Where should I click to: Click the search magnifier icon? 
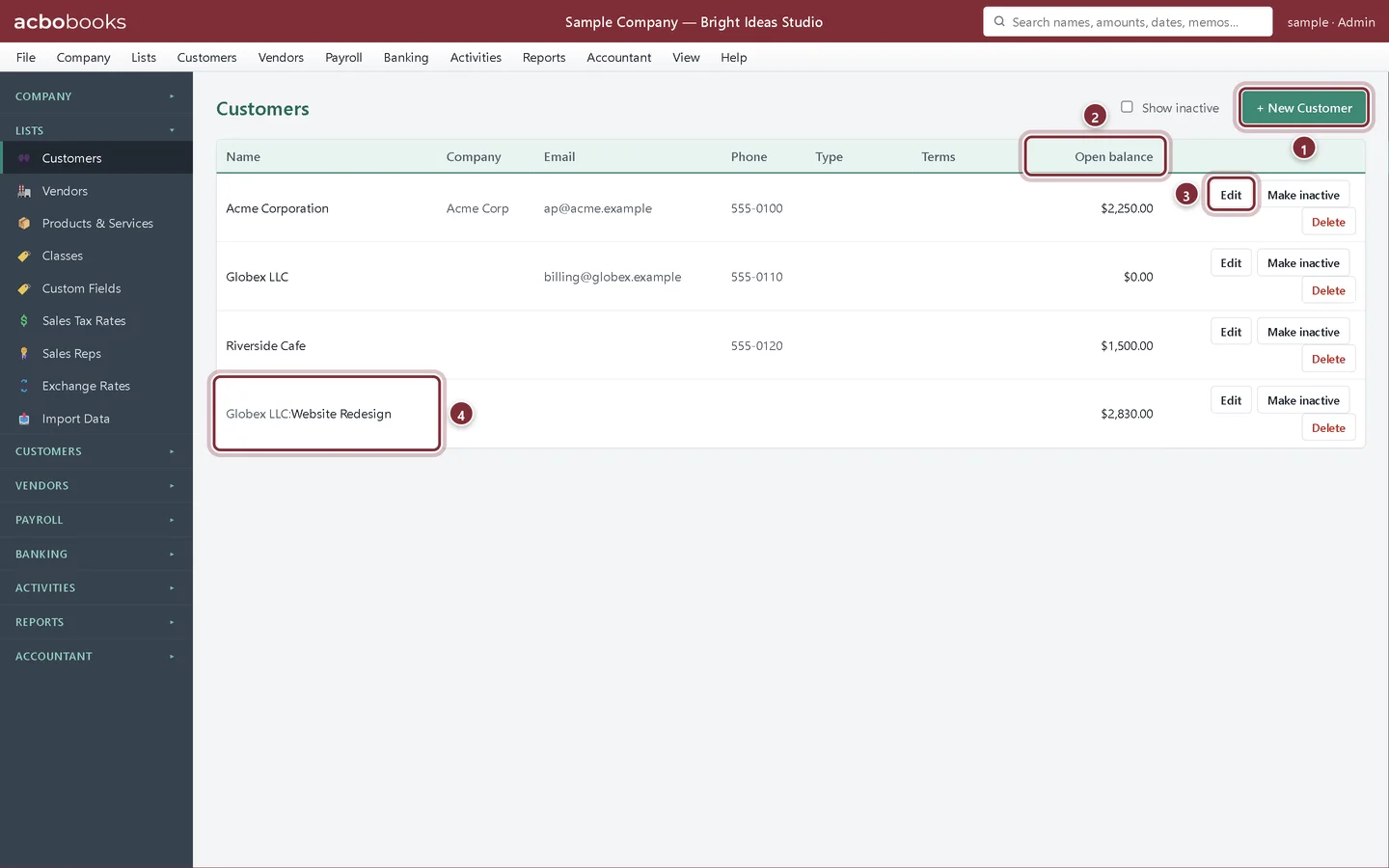tap(999, 21)
